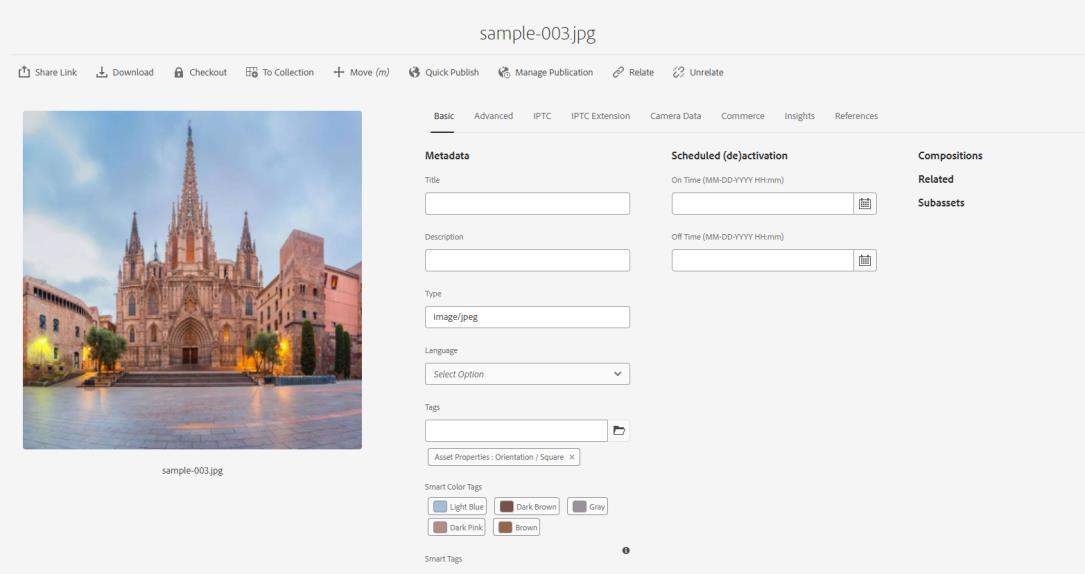Open the References tab
1085x574 pixels.
(856, 116)
